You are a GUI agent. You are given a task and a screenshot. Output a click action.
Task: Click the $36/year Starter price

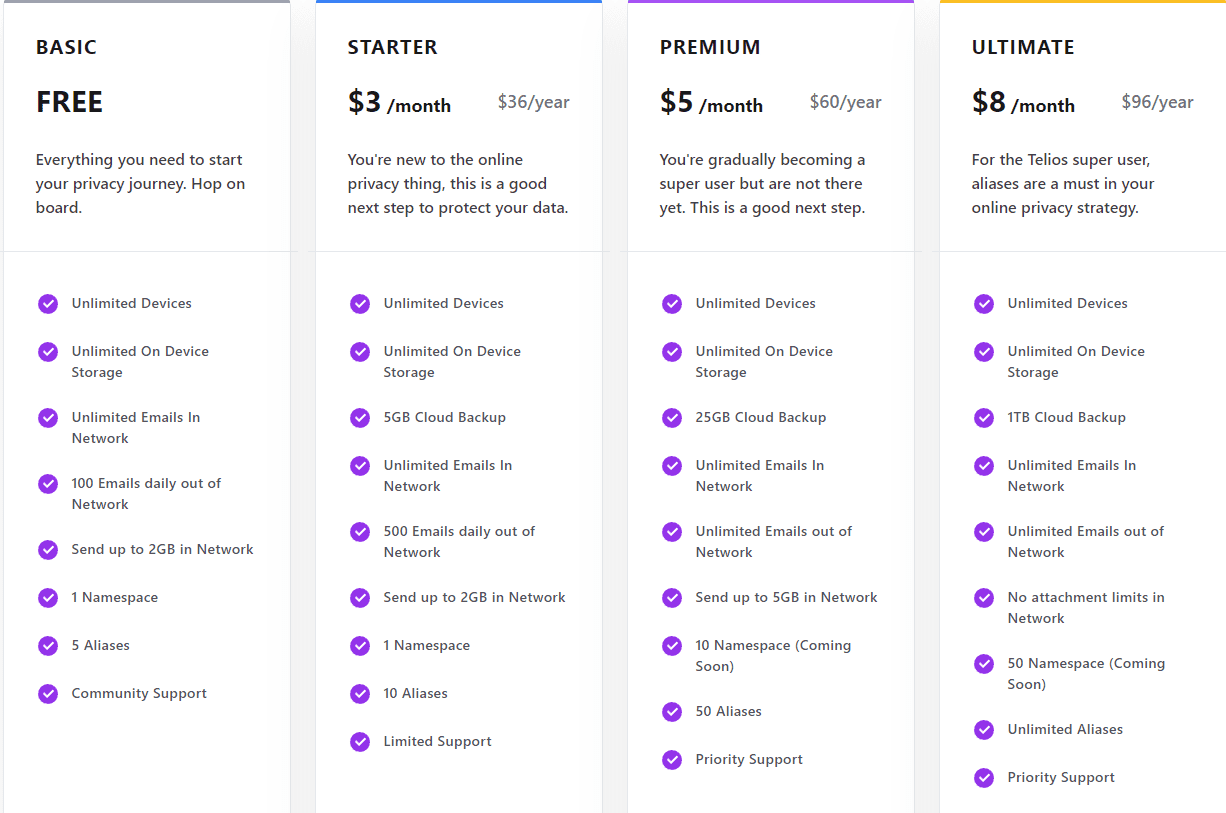534,102
